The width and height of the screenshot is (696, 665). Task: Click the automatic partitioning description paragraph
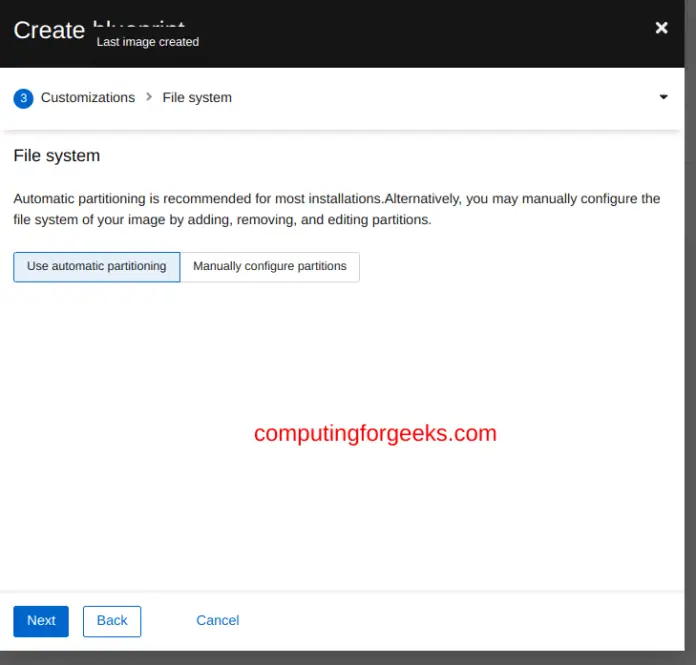tap(336, 209)
